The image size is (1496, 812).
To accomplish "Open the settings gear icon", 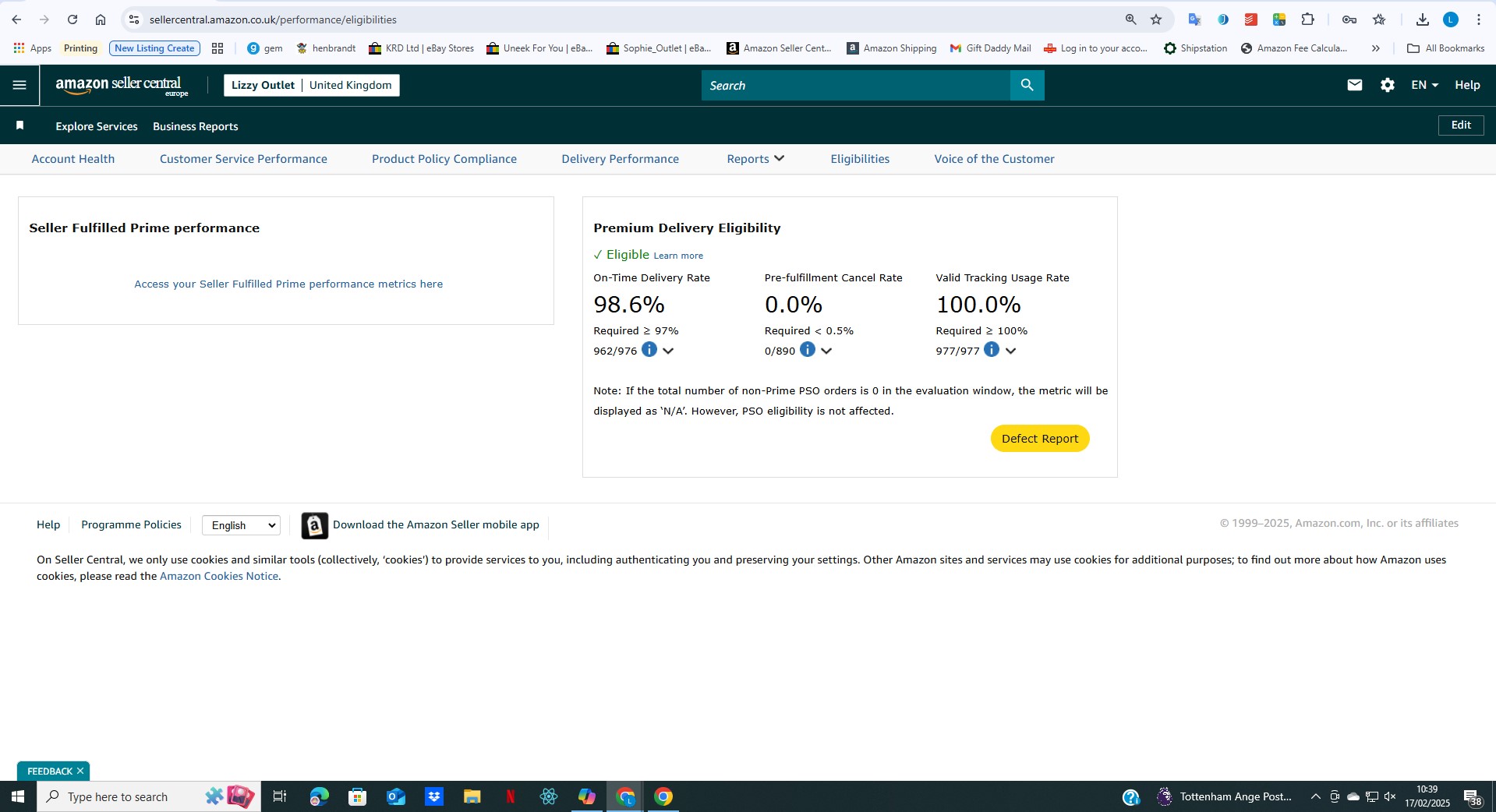I will coord(1388,85).
